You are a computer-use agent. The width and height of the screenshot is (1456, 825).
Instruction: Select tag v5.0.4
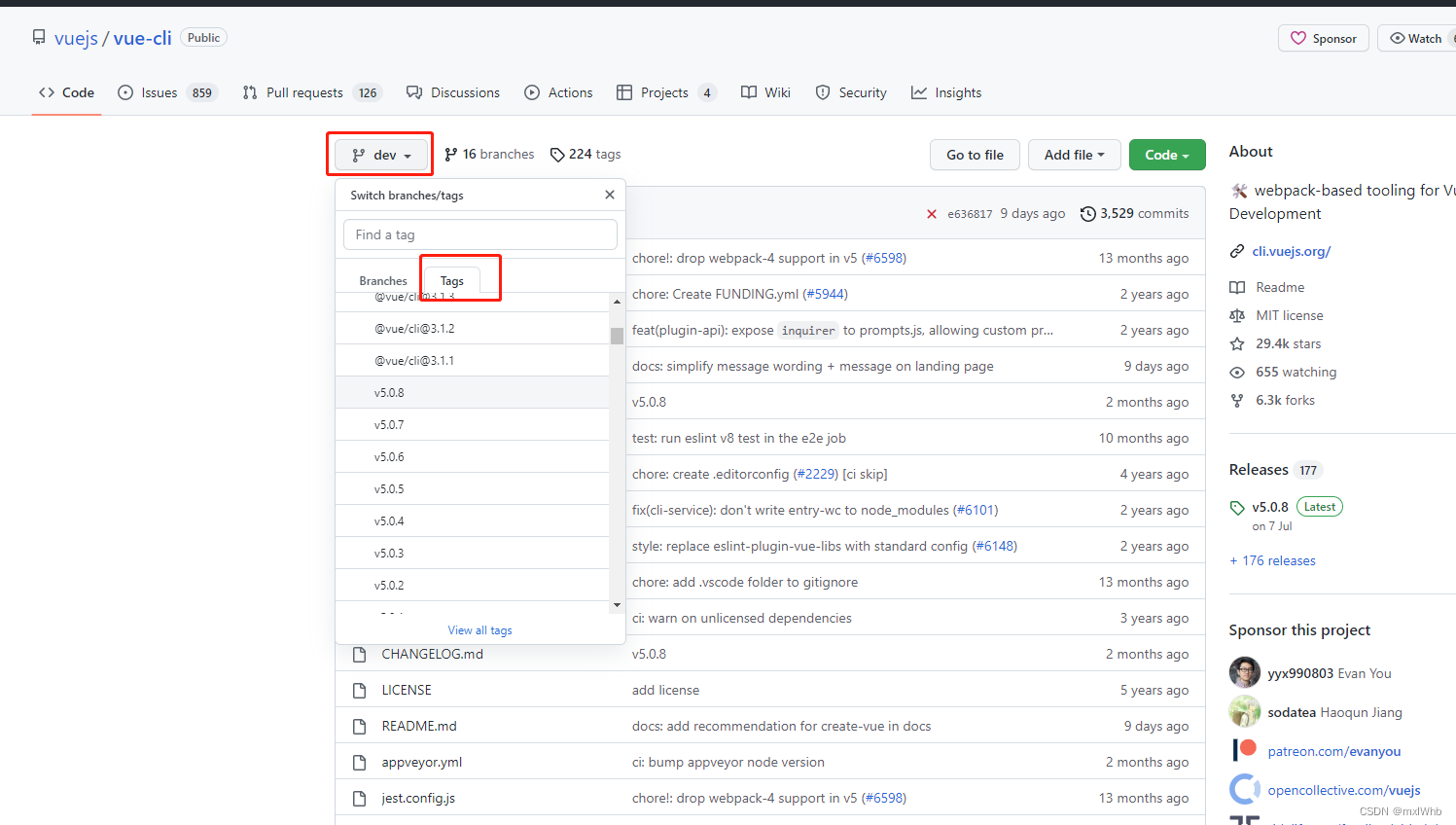[x=473, y=520]
